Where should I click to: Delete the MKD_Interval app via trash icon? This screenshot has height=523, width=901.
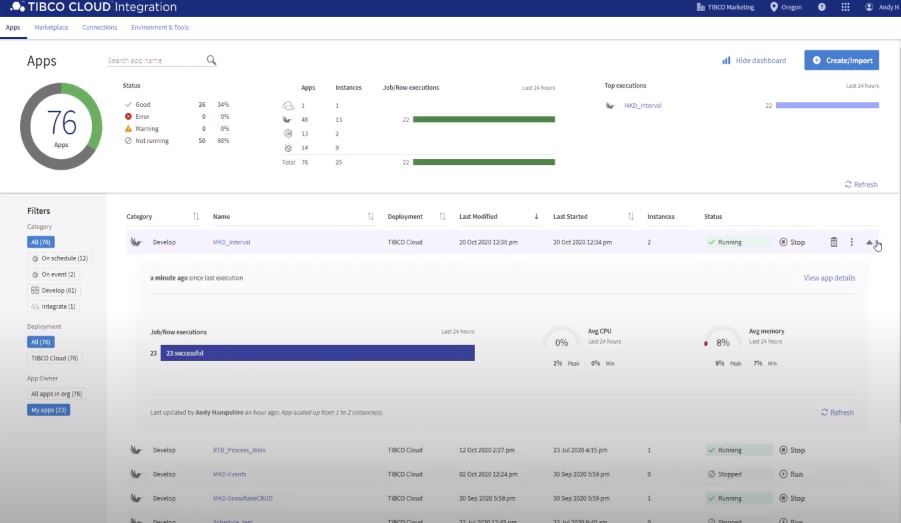(x=834, y=242)
